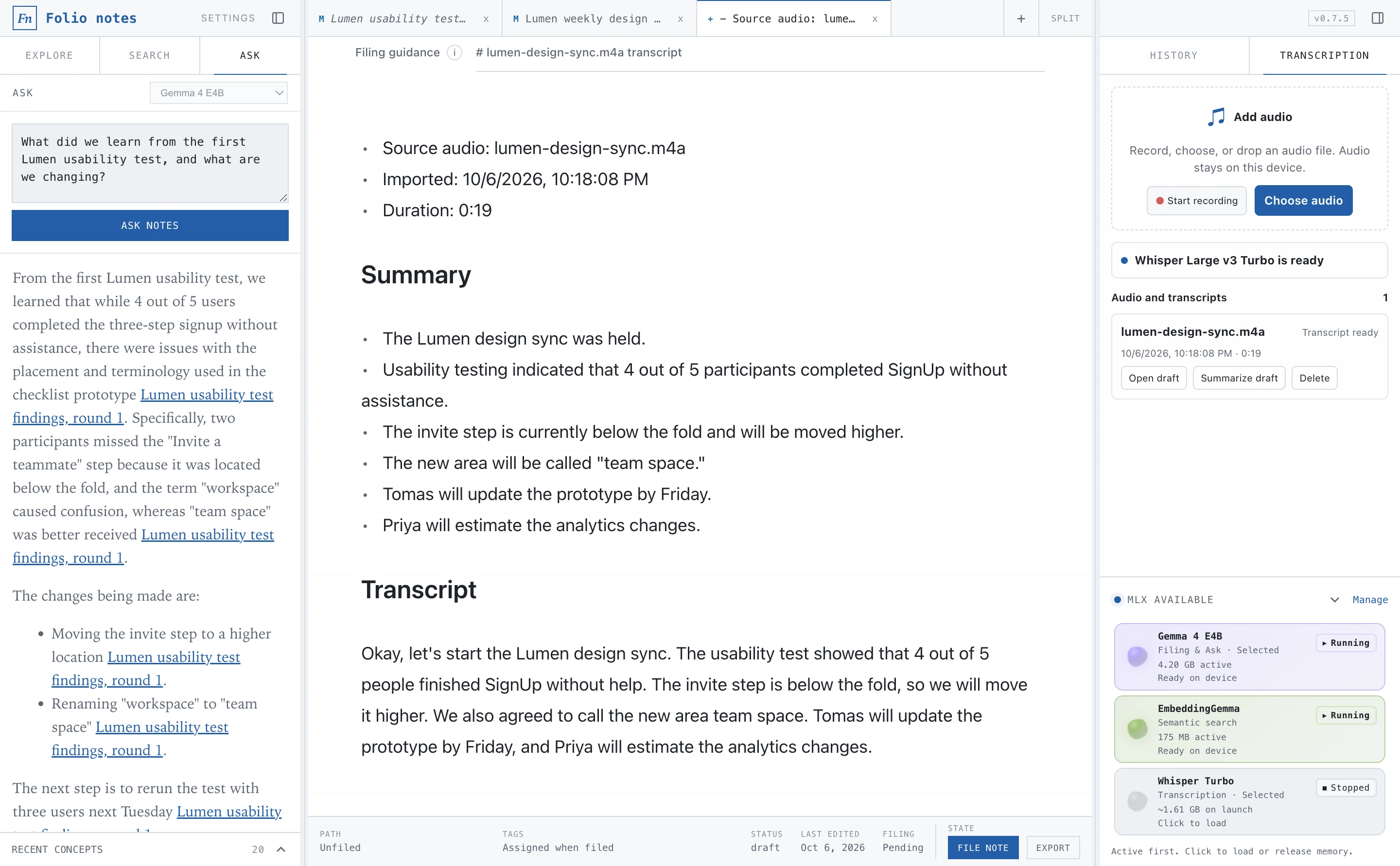Open draft for lumen-design-sync.m4a
The width and height of the screenshot is (1400, 866).
[x=1154, y=378]
